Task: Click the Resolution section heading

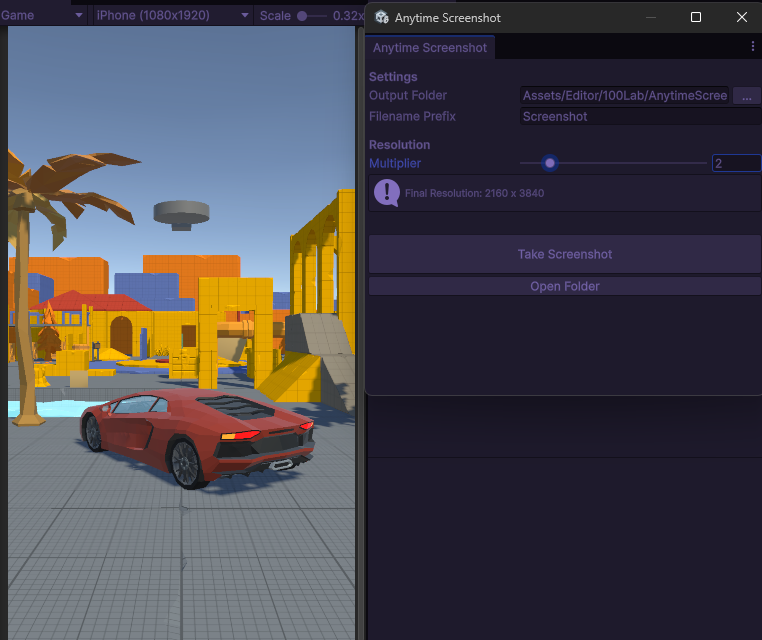Action: (399, 145)
